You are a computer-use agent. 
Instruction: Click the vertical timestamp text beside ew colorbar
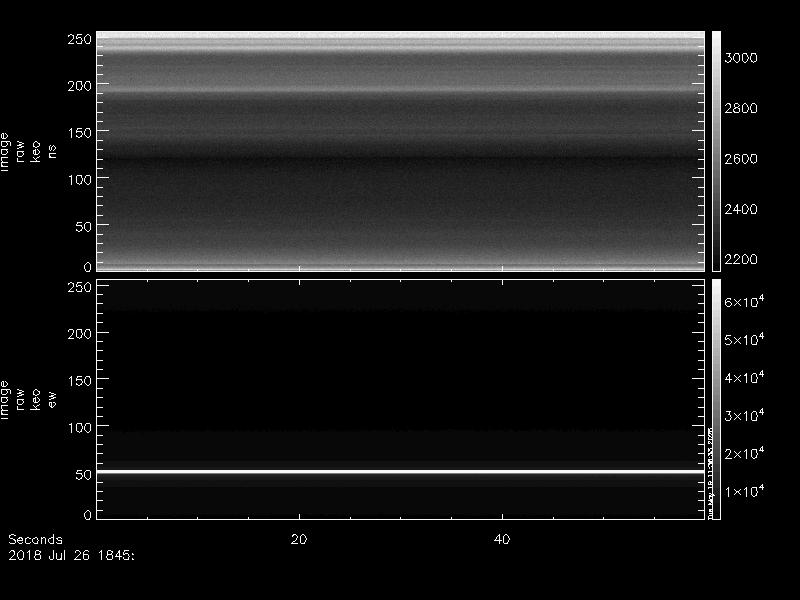coord(710,473)
